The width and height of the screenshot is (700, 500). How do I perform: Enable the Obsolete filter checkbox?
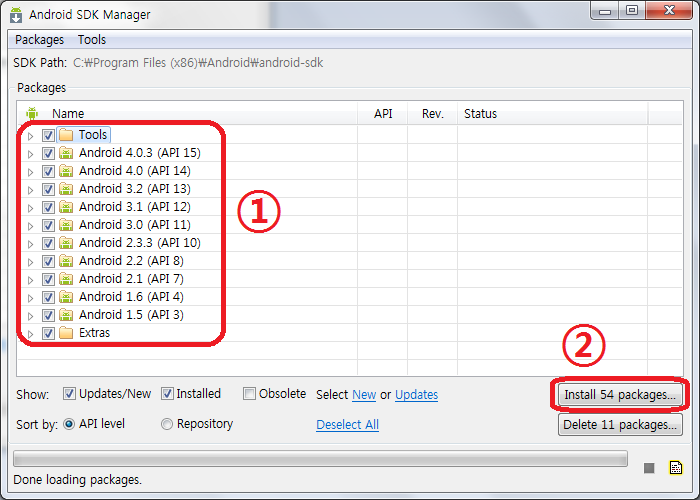(249, 394)
